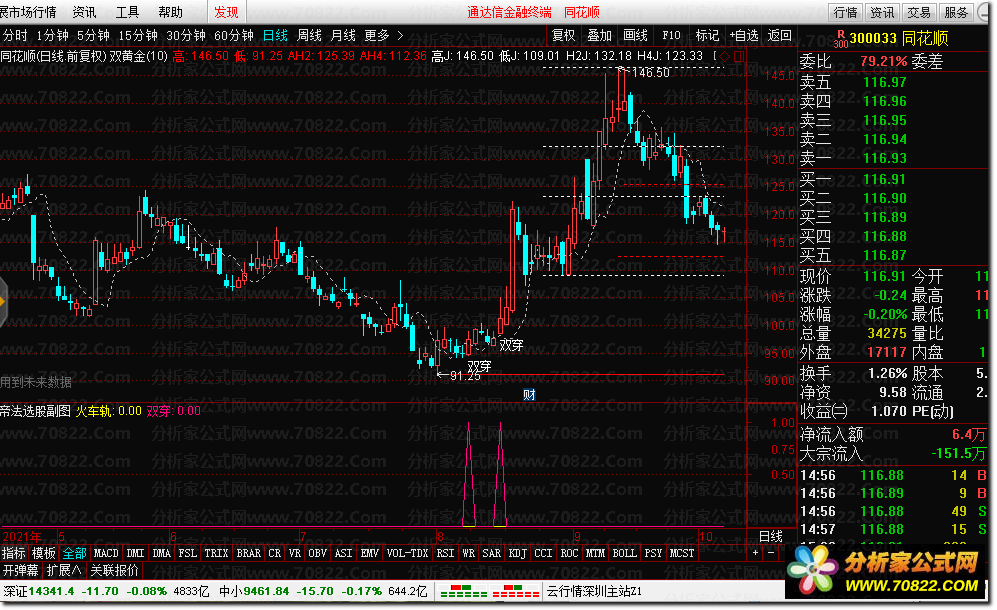
Task: Click the first red-green market status indicator
Action: pos(464,592)
